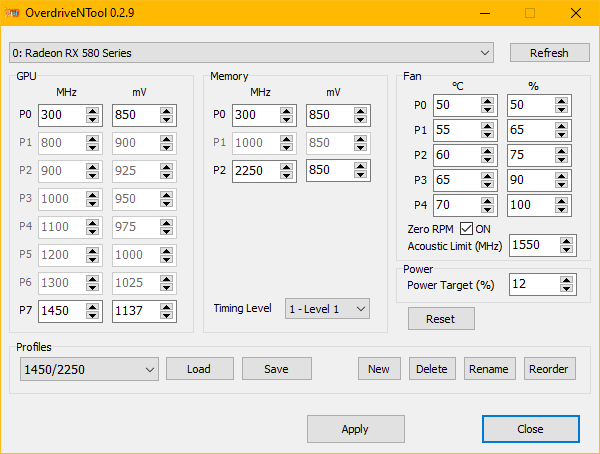The image size is (600, 454).
Task: Load the selected profile
Action: pos(200,369)
